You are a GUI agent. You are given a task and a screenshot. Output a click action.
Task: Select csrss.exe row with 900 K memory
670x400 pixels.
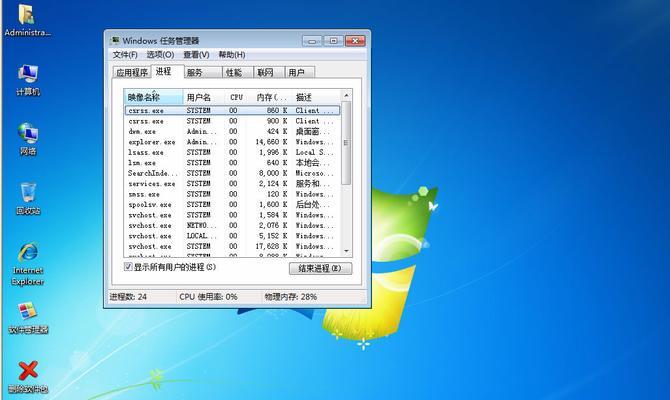(x=232, y=121)
